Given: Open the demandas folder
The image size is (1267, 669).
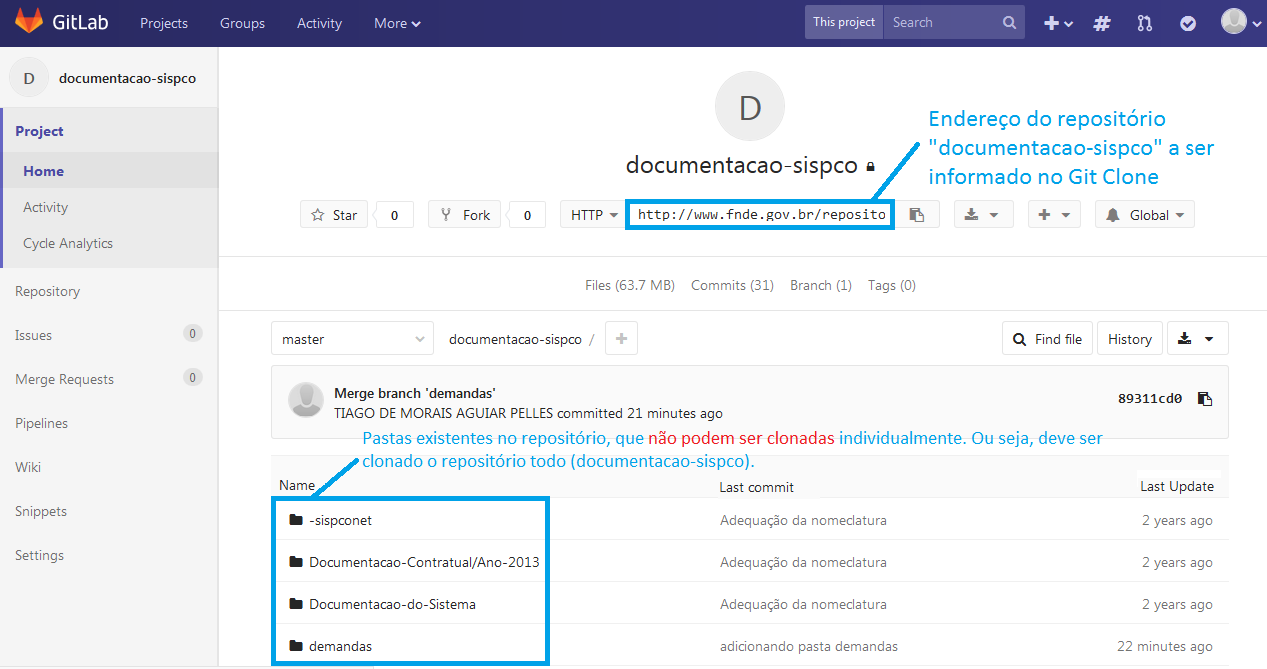Looking at the screenshot, I should coord(340,646).
